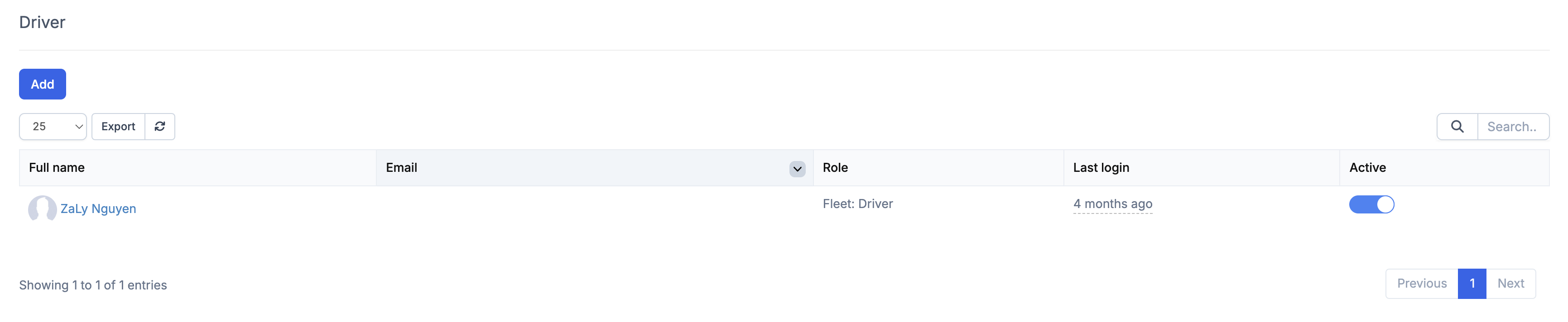Export the driver table
This screenshot has width=1568, height=322.
(x=118, y=126)
